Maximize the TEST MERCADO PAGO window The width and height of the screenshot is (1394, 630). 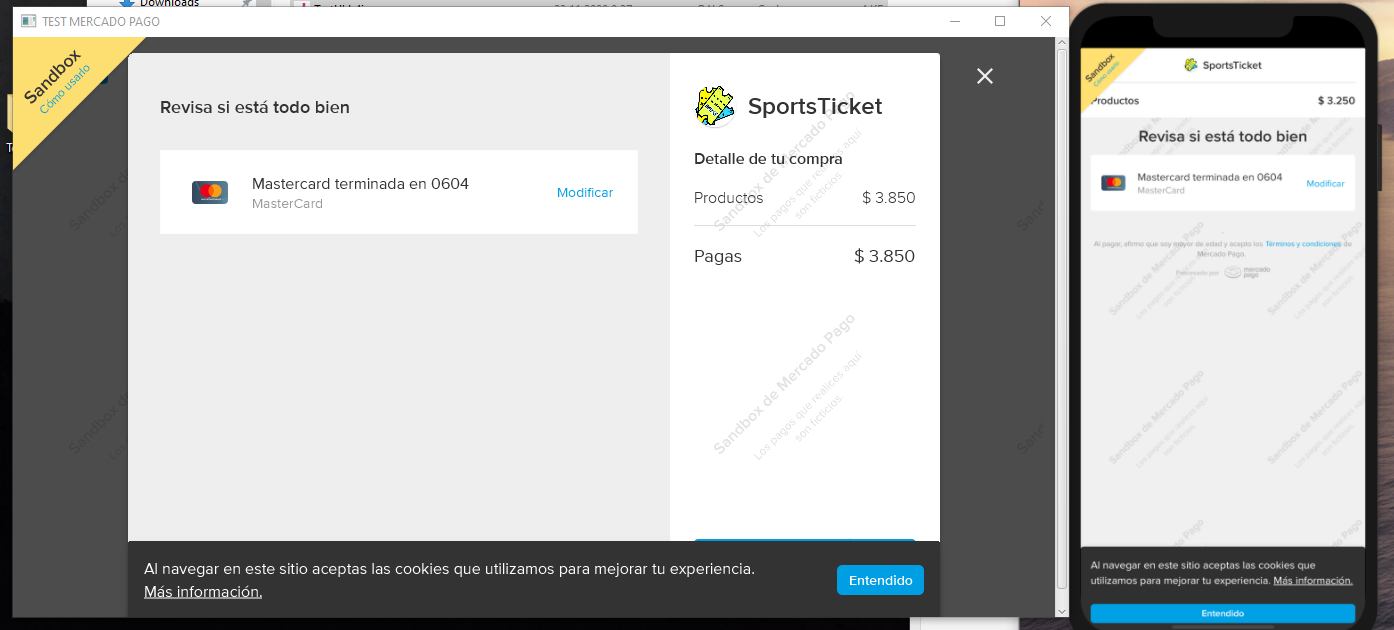[1000, 21]
